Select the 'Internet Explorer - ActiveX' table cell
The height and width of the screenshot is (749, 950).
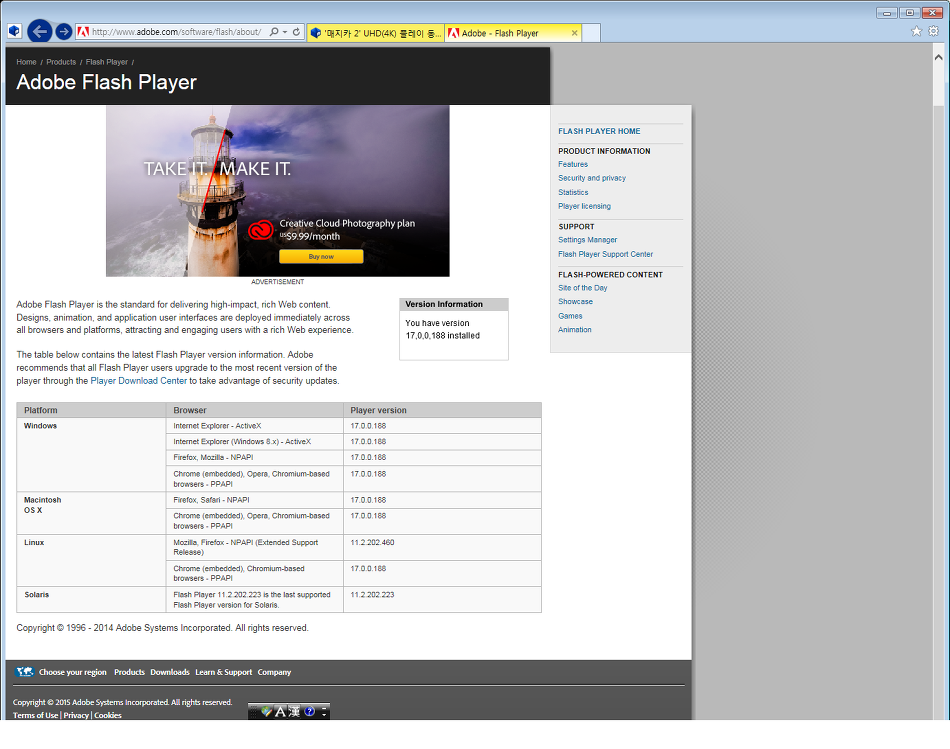click(x=254, y=426)
